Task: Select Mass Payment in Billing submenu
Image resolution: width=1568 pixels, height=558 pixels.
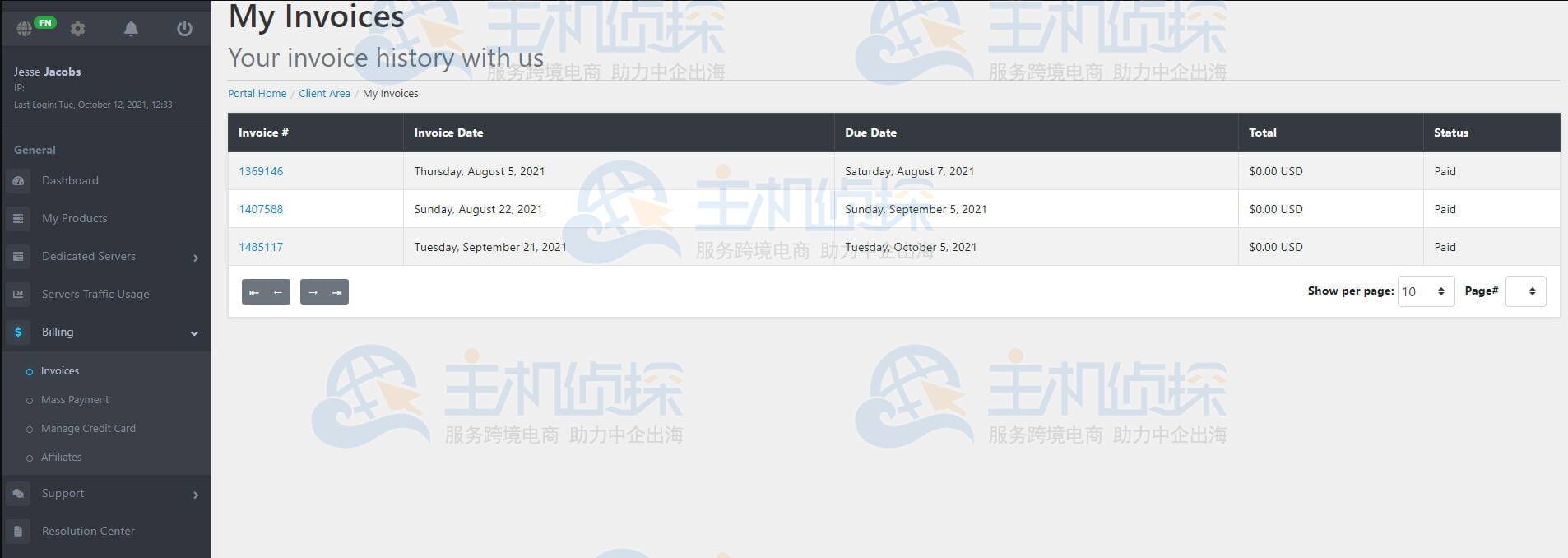Action: click(75, 400)
